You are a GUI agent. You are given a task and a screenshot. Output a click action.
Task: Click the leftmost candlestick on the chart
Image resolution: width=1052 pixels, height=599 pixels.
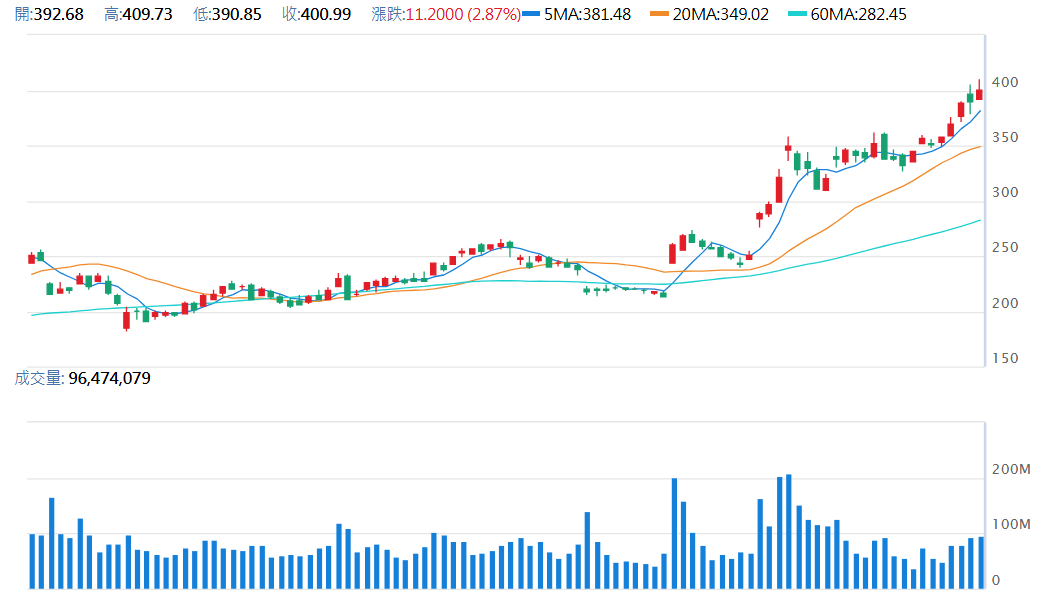(31, 258)
